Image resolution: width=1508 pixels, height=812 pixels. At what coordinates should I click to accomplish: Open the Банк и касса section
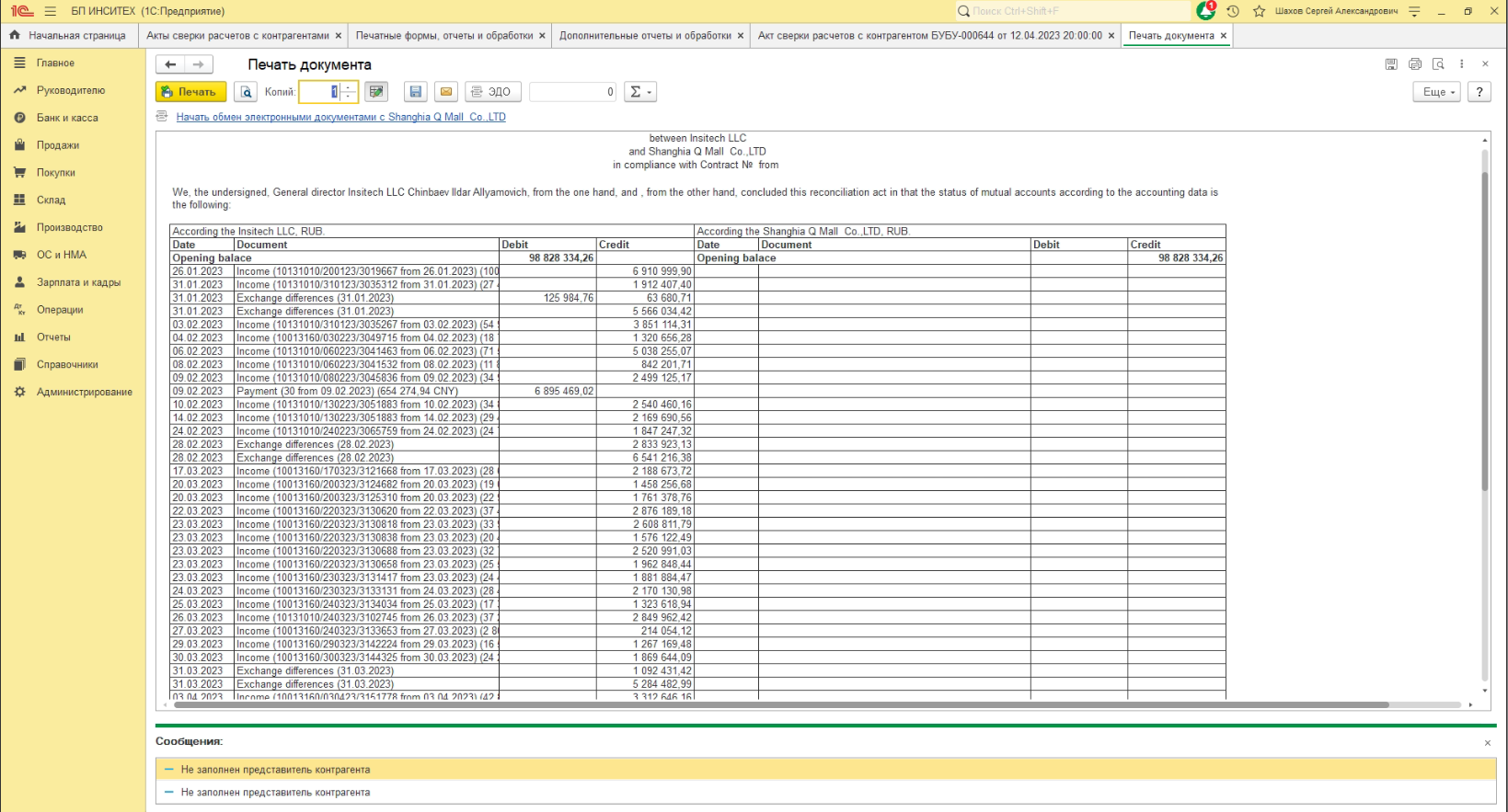67,118
